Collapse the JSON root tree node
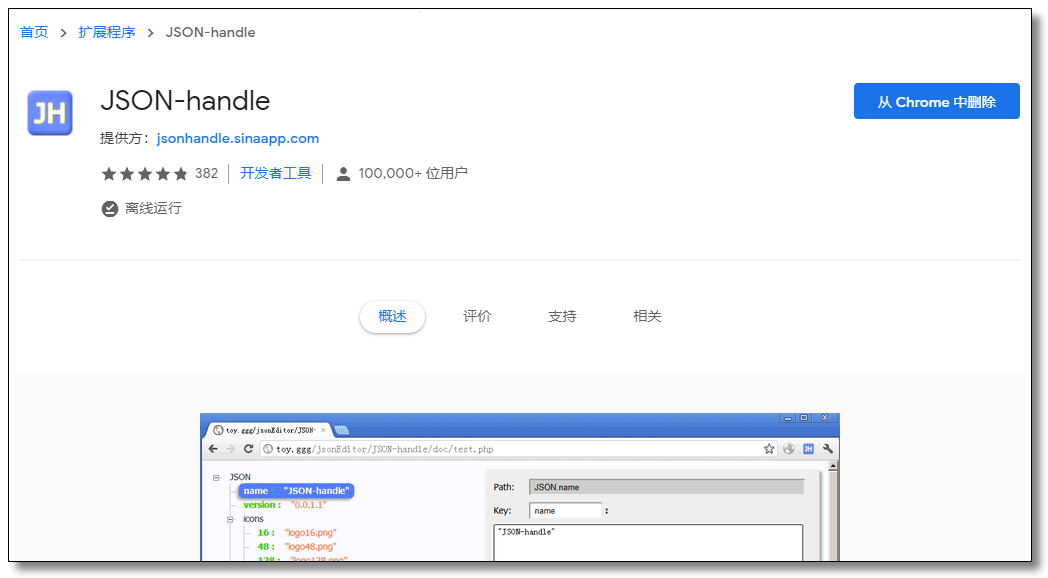This screenshot has height=578, width=1048. click(x=216, y=477)
